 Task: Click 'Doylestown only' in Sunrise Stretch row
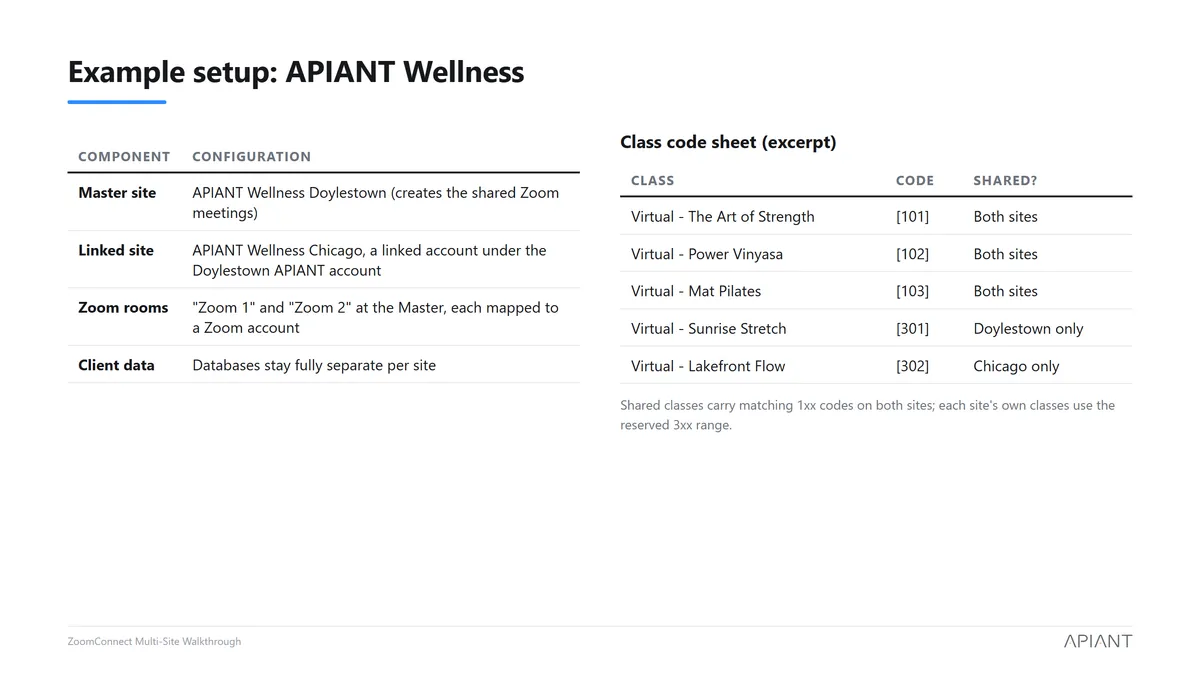[x=1028, y=329]
